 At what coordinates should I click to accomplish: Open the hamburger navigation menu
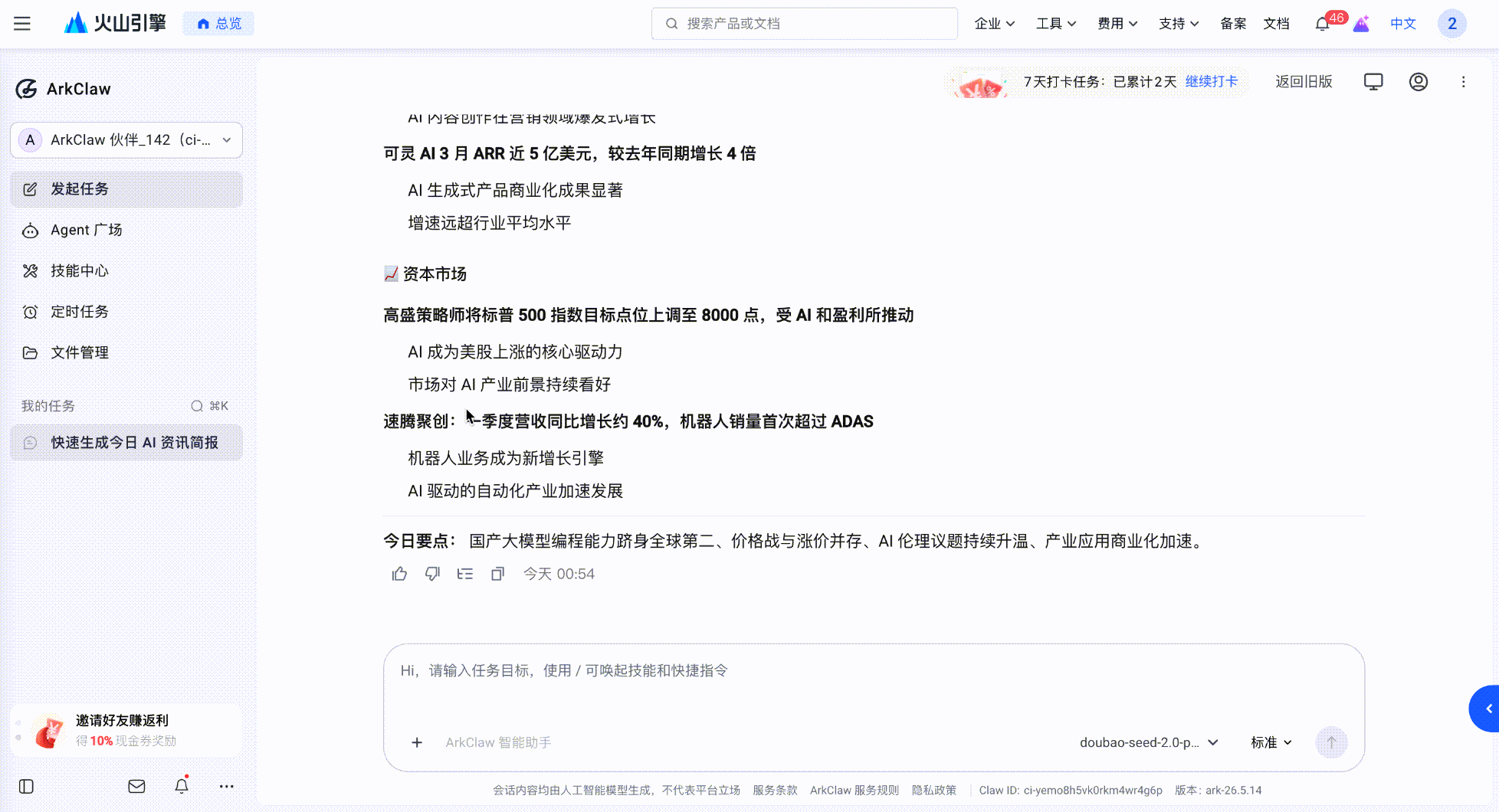(x=22, y=24)
